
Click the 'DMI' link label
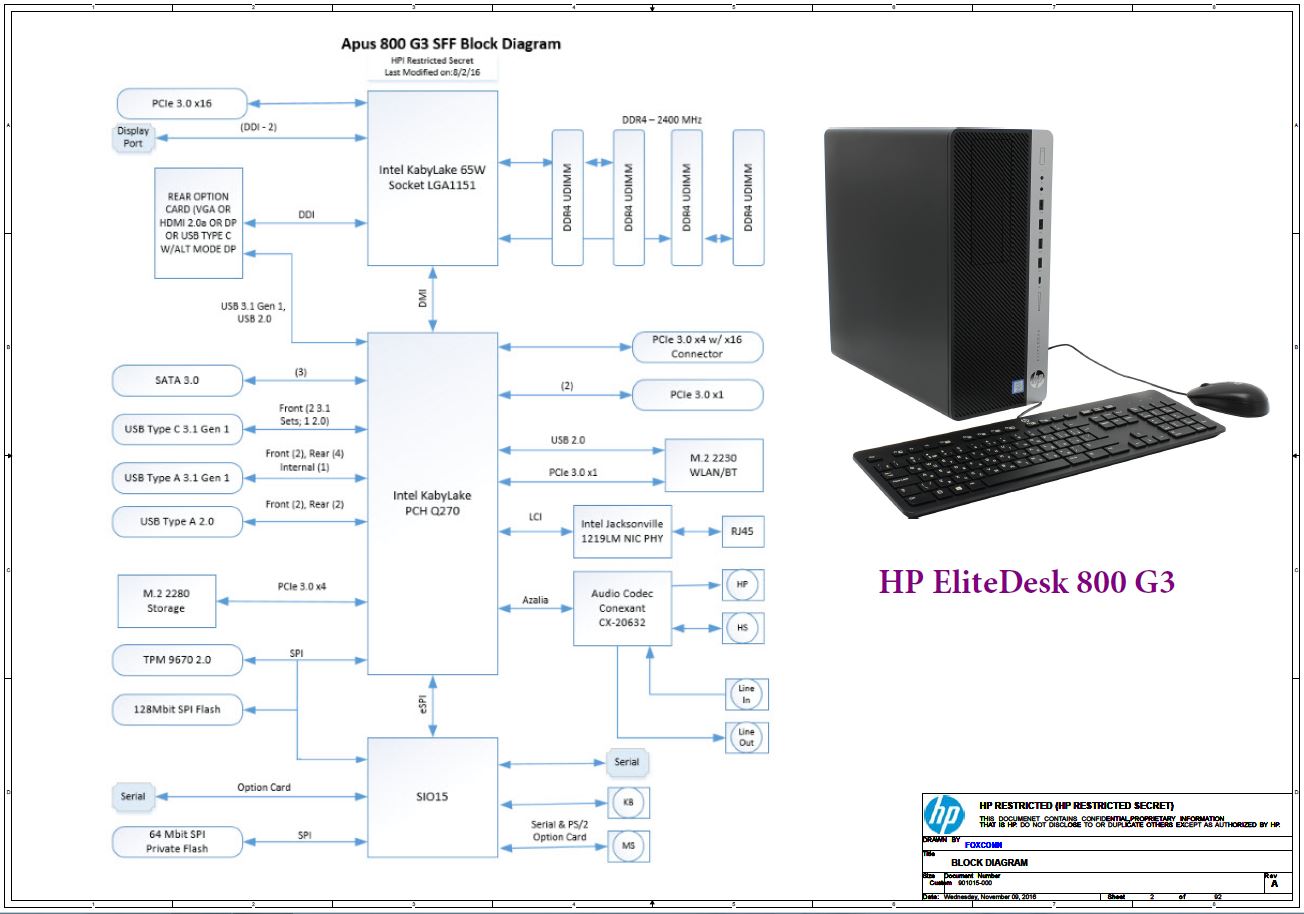click(422, 299)
